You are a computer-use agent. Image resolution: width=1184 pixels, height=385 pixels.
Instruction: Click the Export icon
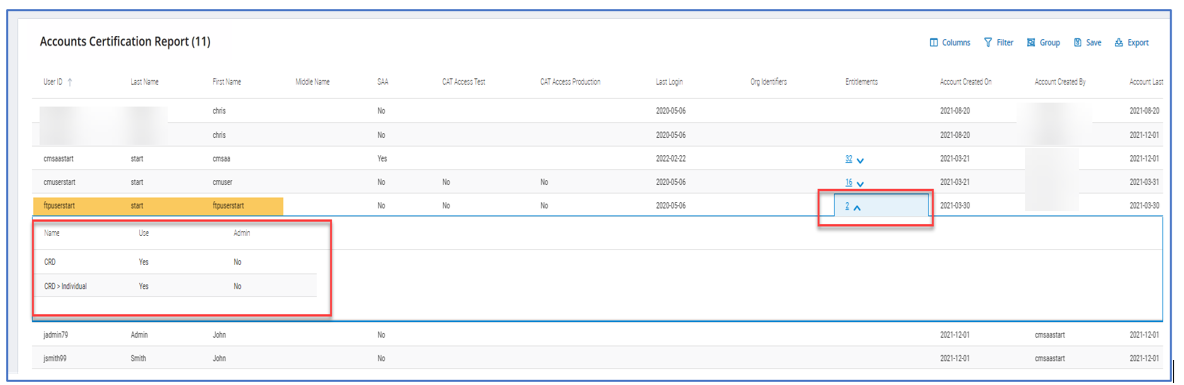[x=1118, y=43]
